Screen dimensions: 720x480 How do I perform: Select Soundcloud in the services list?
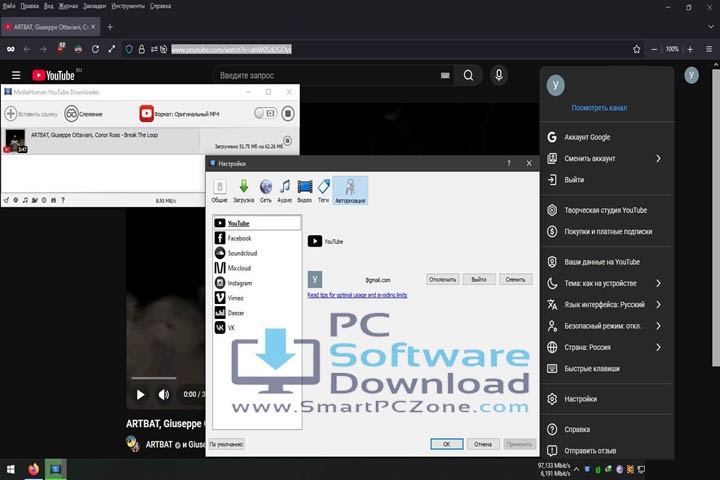click(257, 253)
